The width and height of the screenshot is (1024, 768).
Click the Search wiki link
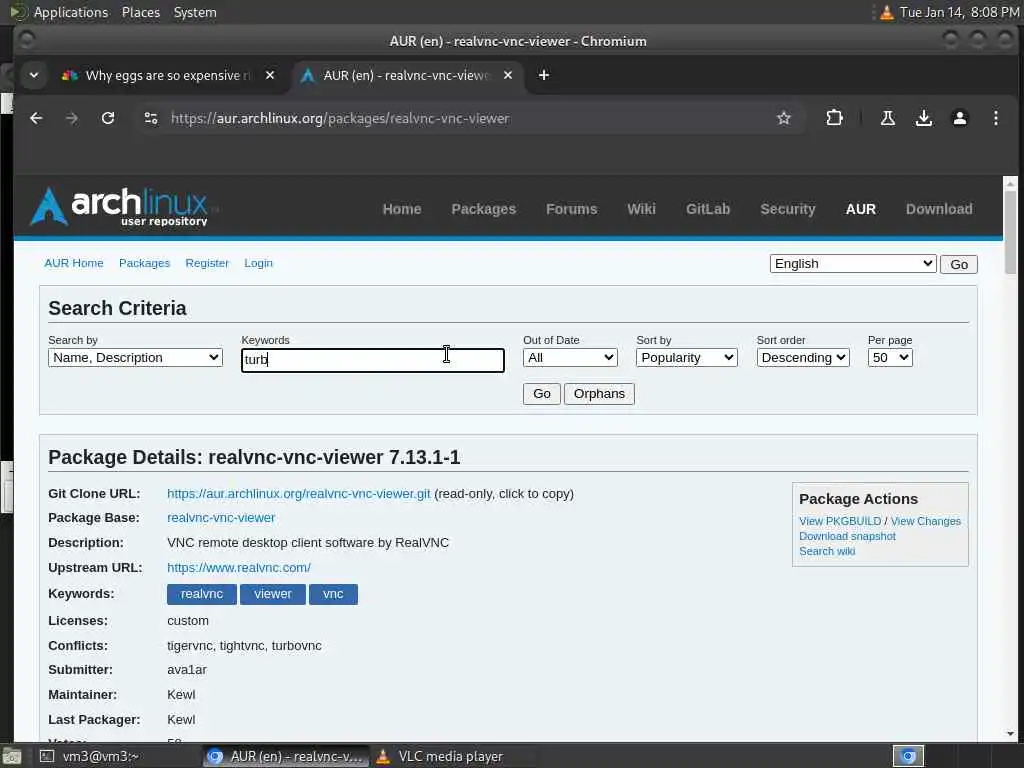coord(827,551)
